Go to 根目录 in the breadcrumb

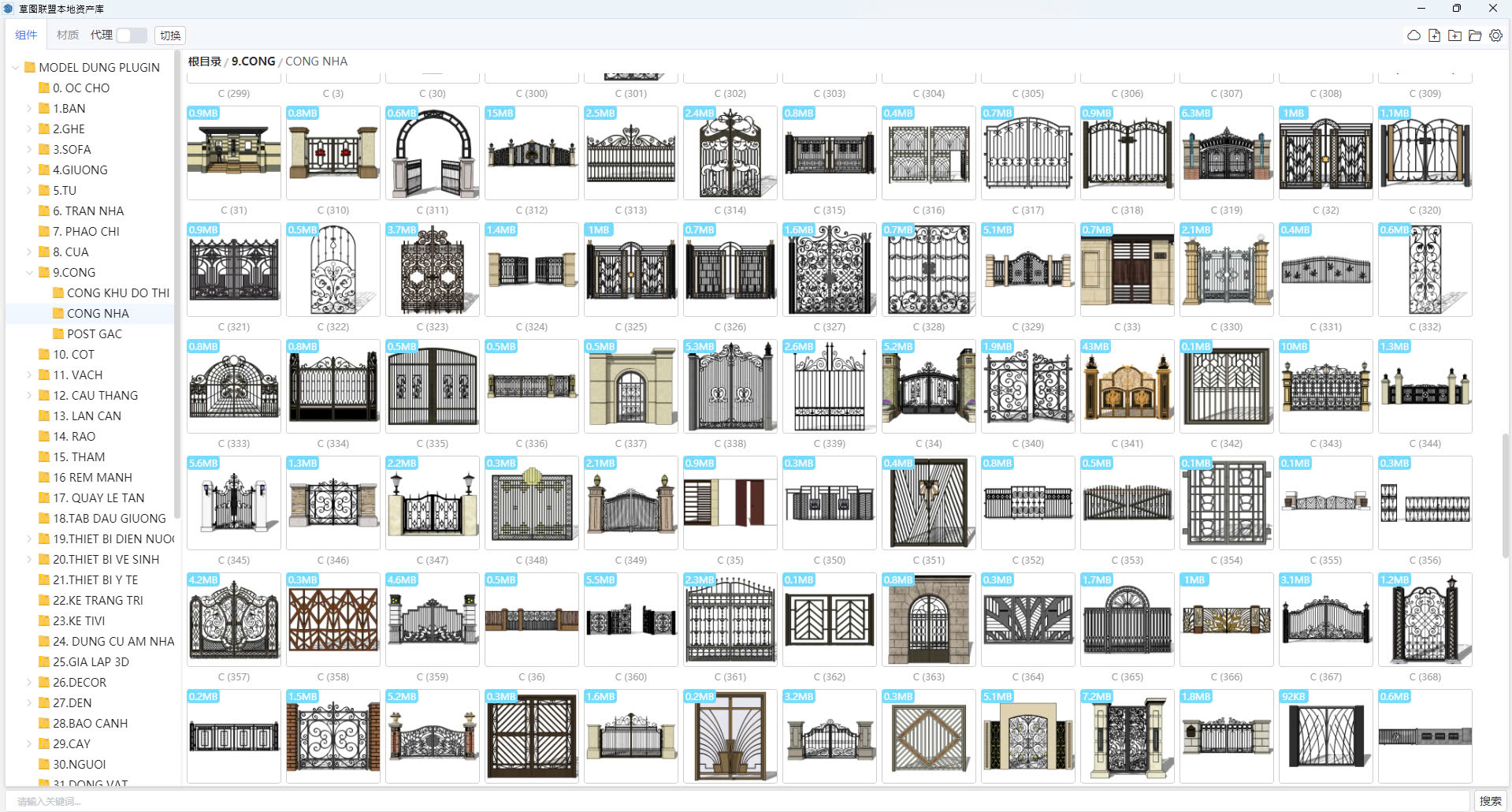[x=204, y=61]
